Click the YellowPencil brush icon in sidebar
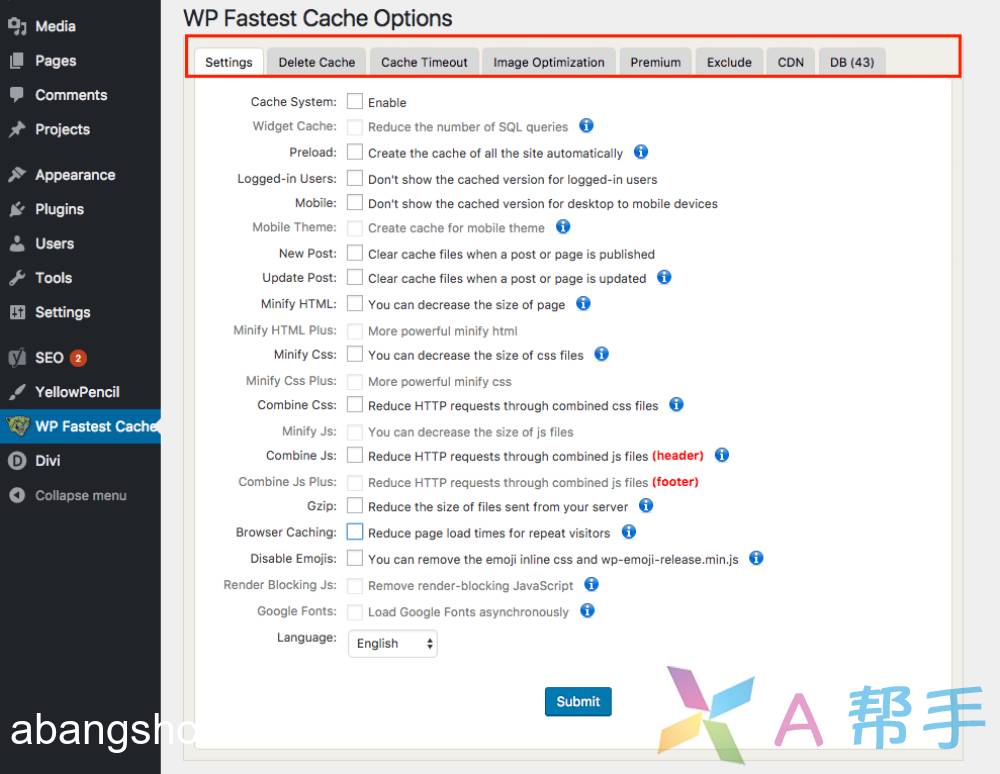The image size is (1000, 774). click(x=17, y=392)
